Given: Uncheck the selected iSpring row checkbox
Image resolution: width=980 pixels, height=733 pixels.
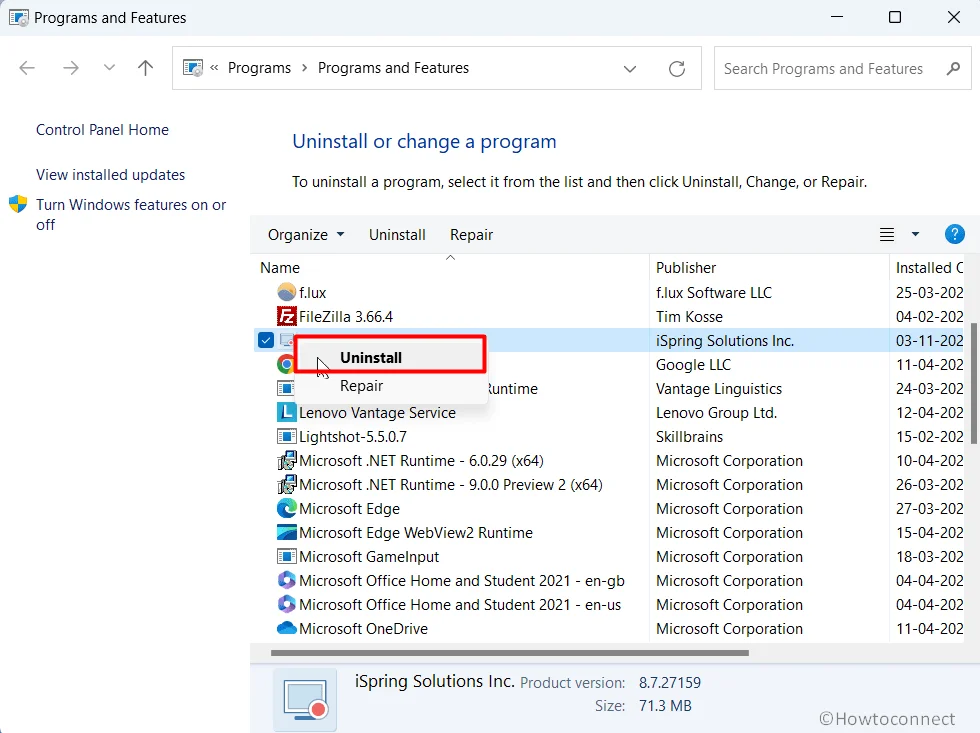Looking at the screenshot, I should [x=266, y=340].
